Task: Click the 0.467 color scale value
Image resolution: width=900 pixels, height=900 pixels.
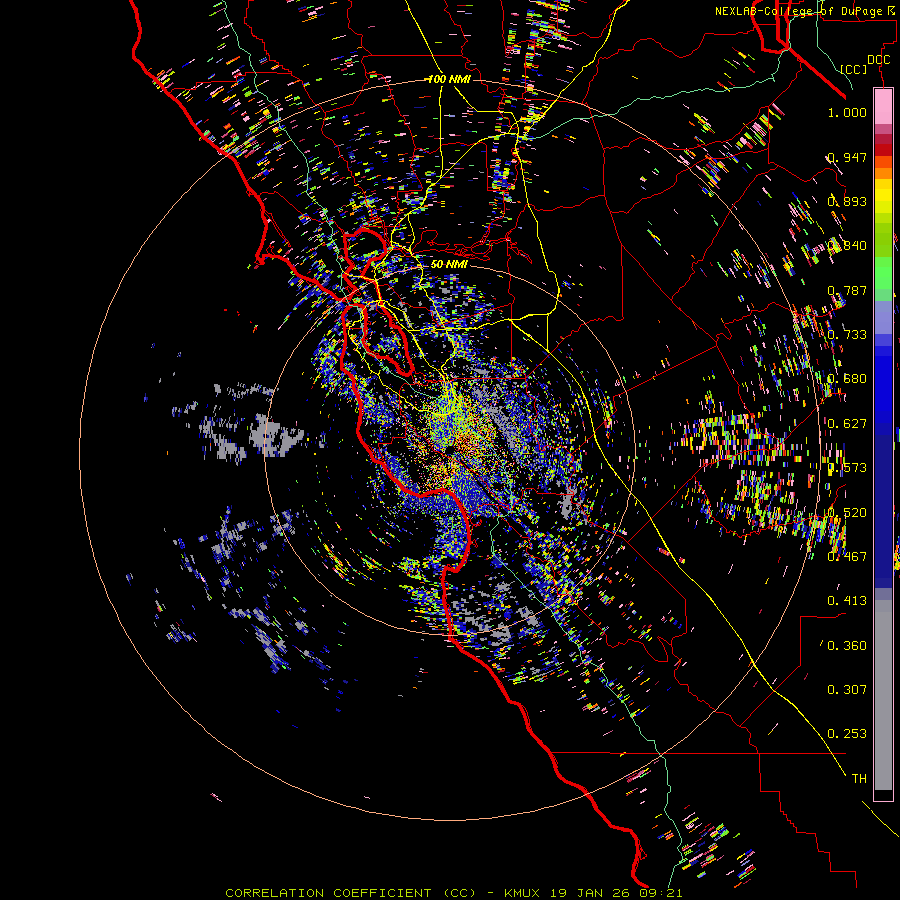Action: 847,557
